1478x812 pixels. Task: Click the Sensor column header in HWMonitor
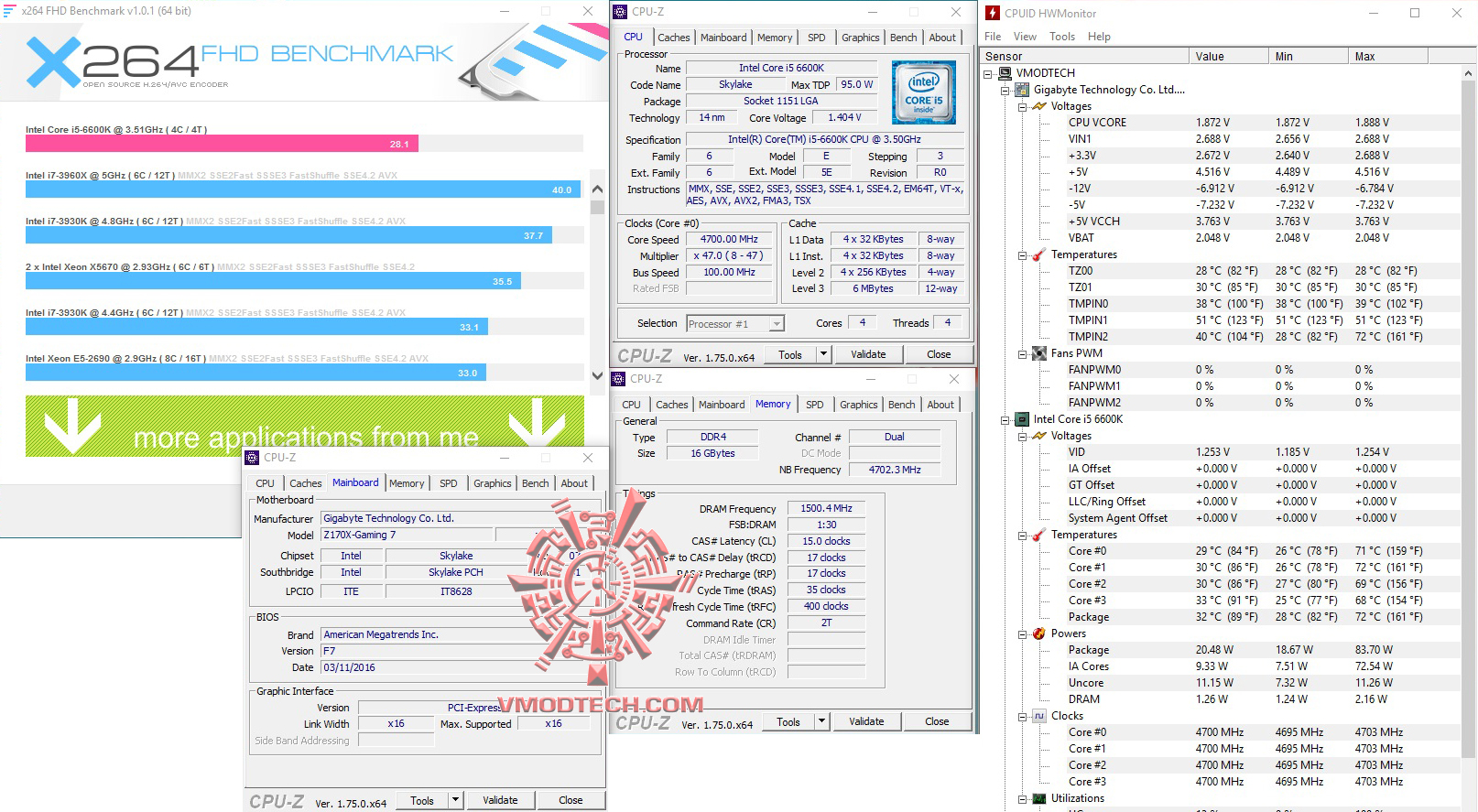point(1084,57)
